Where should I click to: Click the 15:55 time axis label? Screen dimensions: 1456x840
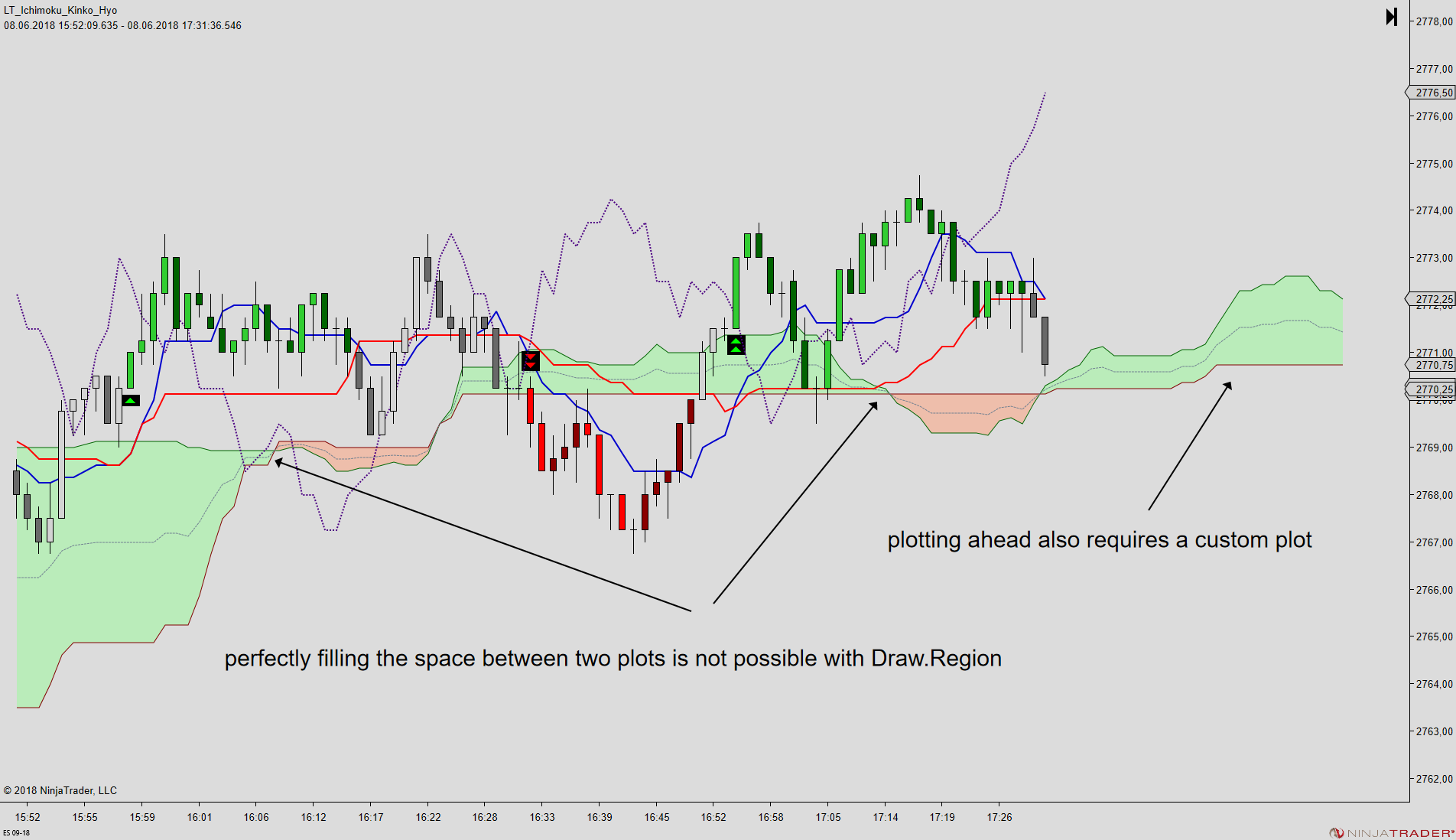(x=85, y=817)
